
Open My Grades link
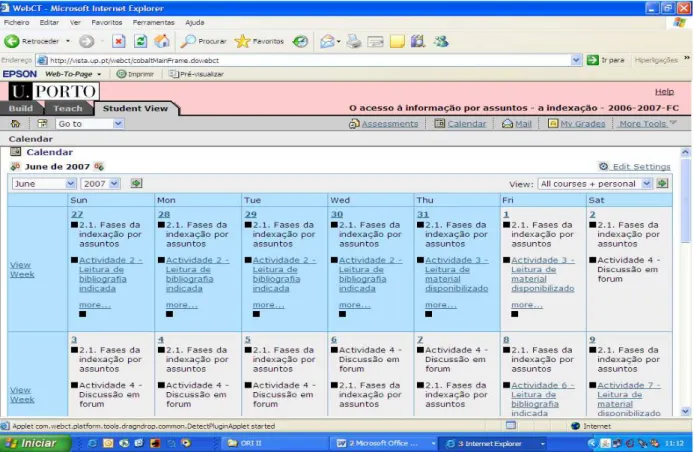582,124
